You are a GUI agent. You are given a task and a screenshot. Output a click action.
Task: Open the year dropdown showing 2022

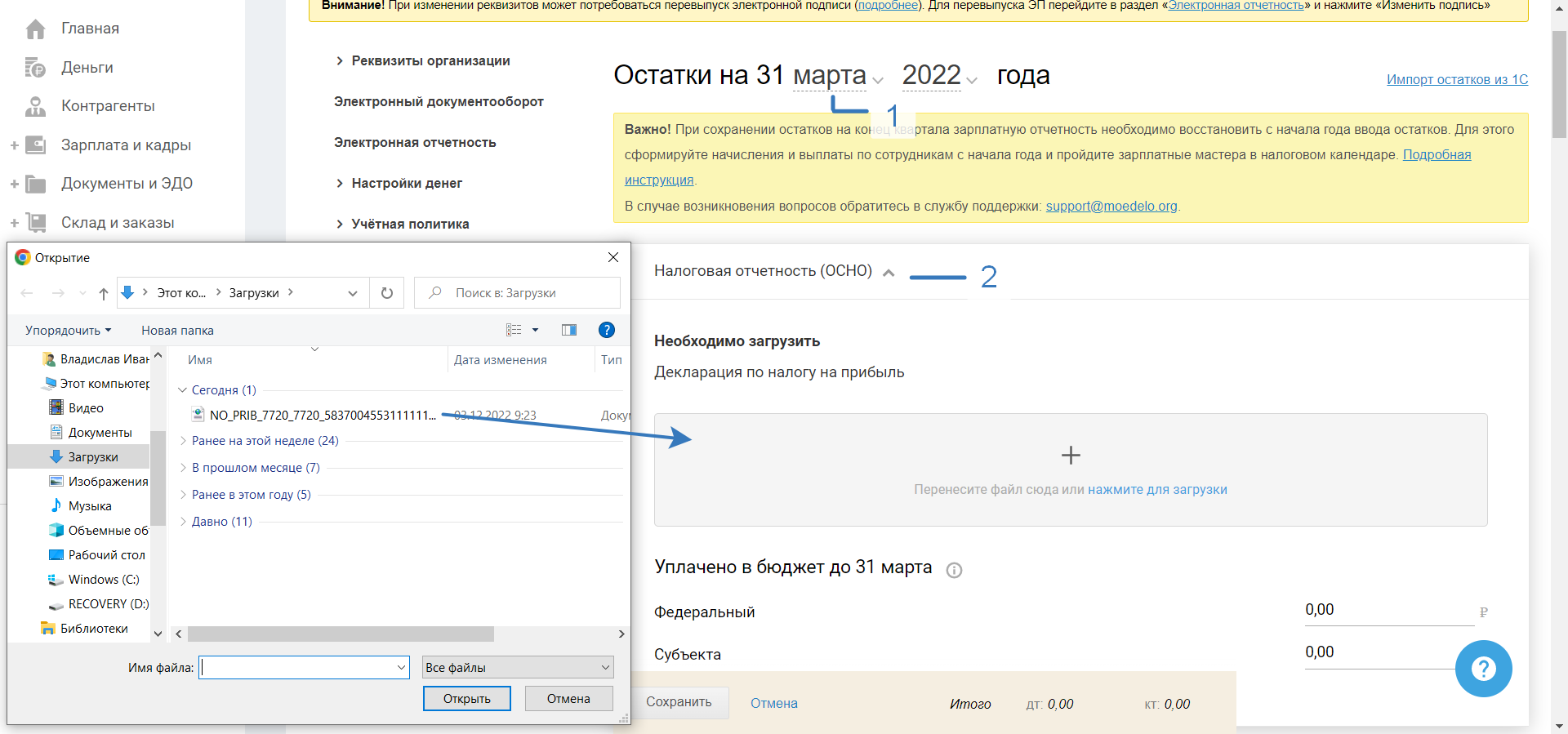[x=939, y=76]
